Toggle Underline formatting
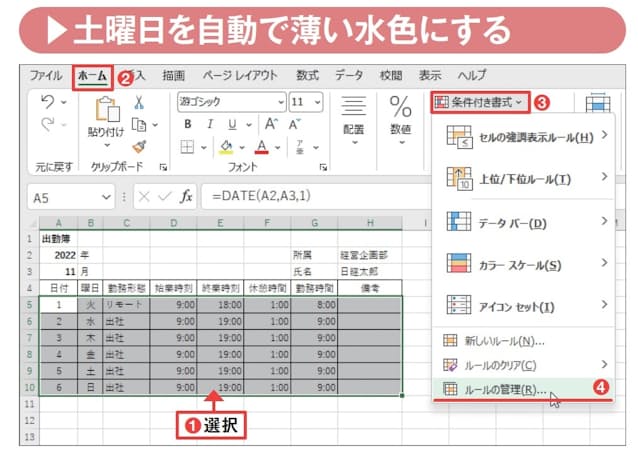Screen dimensions: 638x451 (x=232, y=124)
